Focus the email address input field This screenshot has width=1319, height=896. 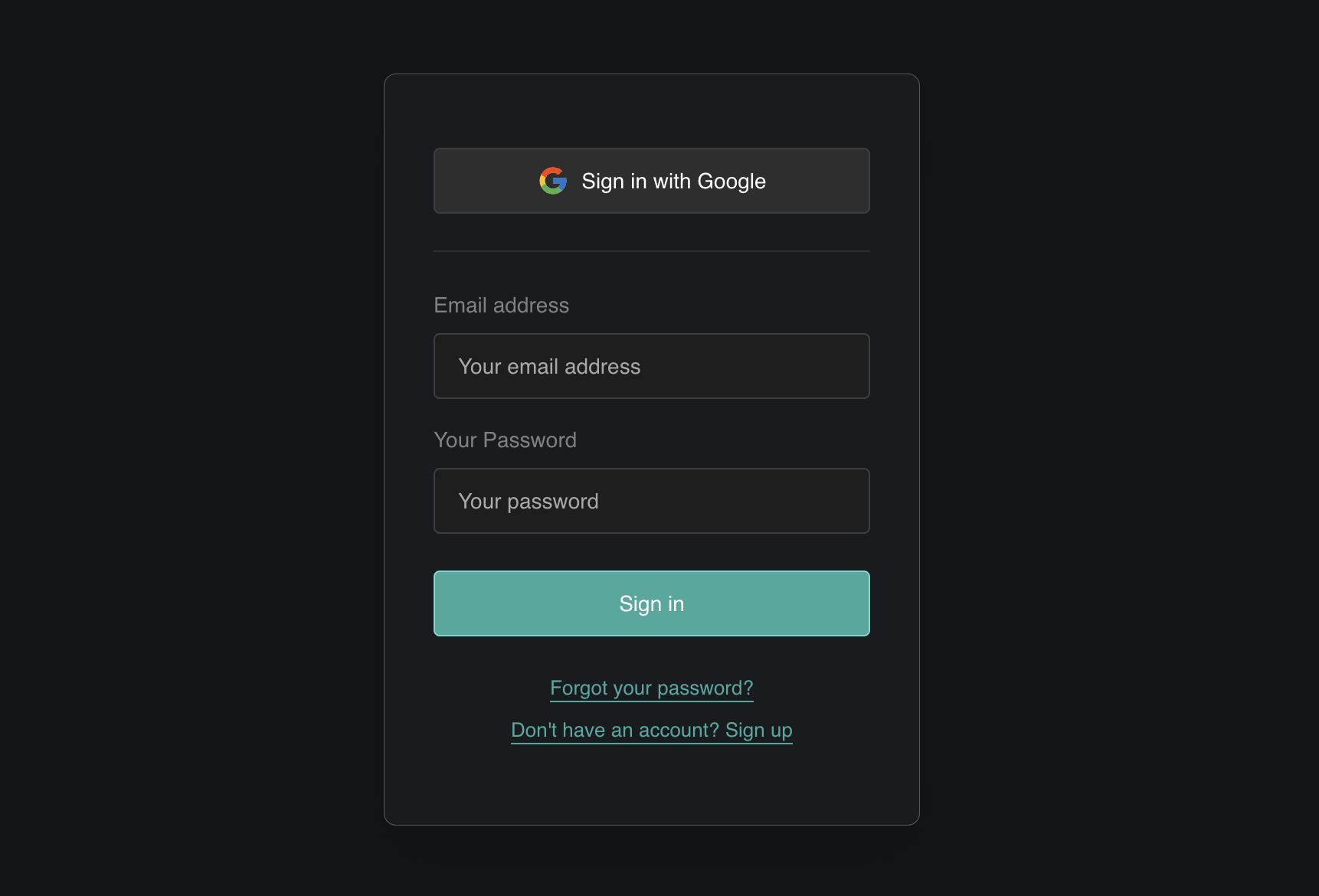651,366
